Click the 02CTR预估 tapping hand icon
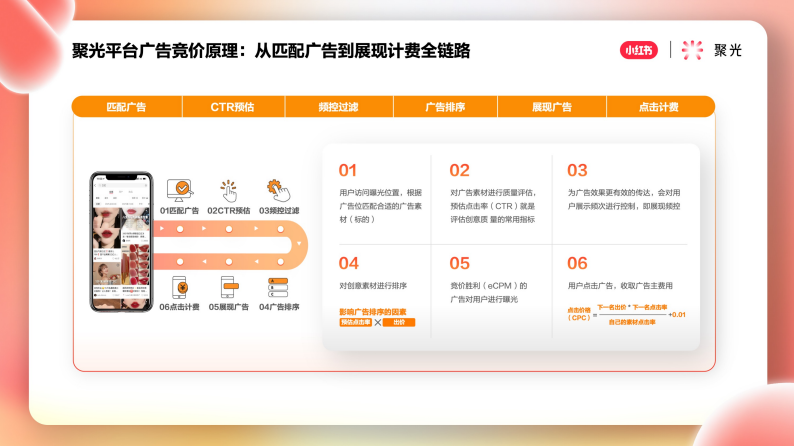Image resolution: width=794 pixels, height=446 pixels. click(x=228, y=191)
